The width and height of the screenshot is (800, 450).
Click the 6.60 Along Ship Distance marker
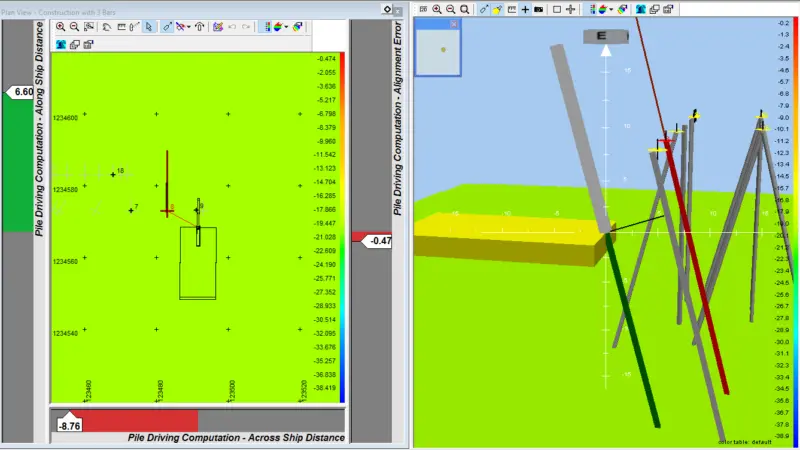(x=19, y=92)
